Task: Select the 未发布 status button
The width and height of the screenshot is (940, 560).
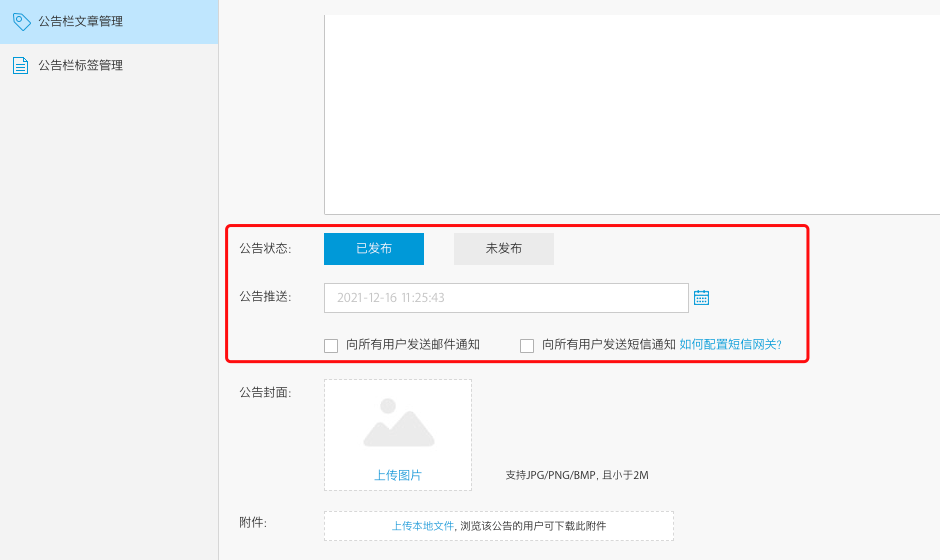Action: pyautogui.click(x=504, y=249)
